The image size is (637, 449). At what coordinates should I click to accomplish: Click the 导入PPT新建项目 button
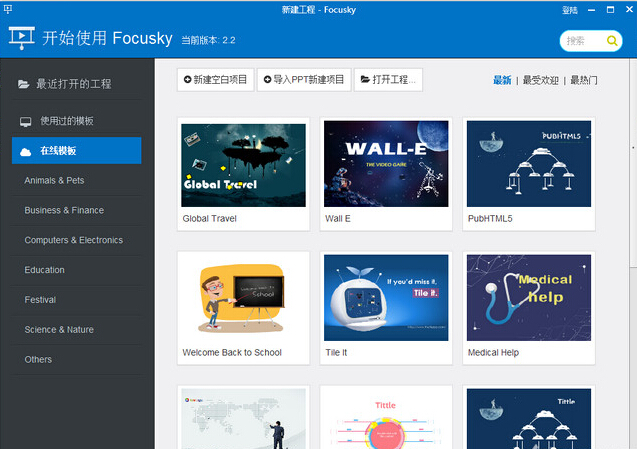[304, 79]
